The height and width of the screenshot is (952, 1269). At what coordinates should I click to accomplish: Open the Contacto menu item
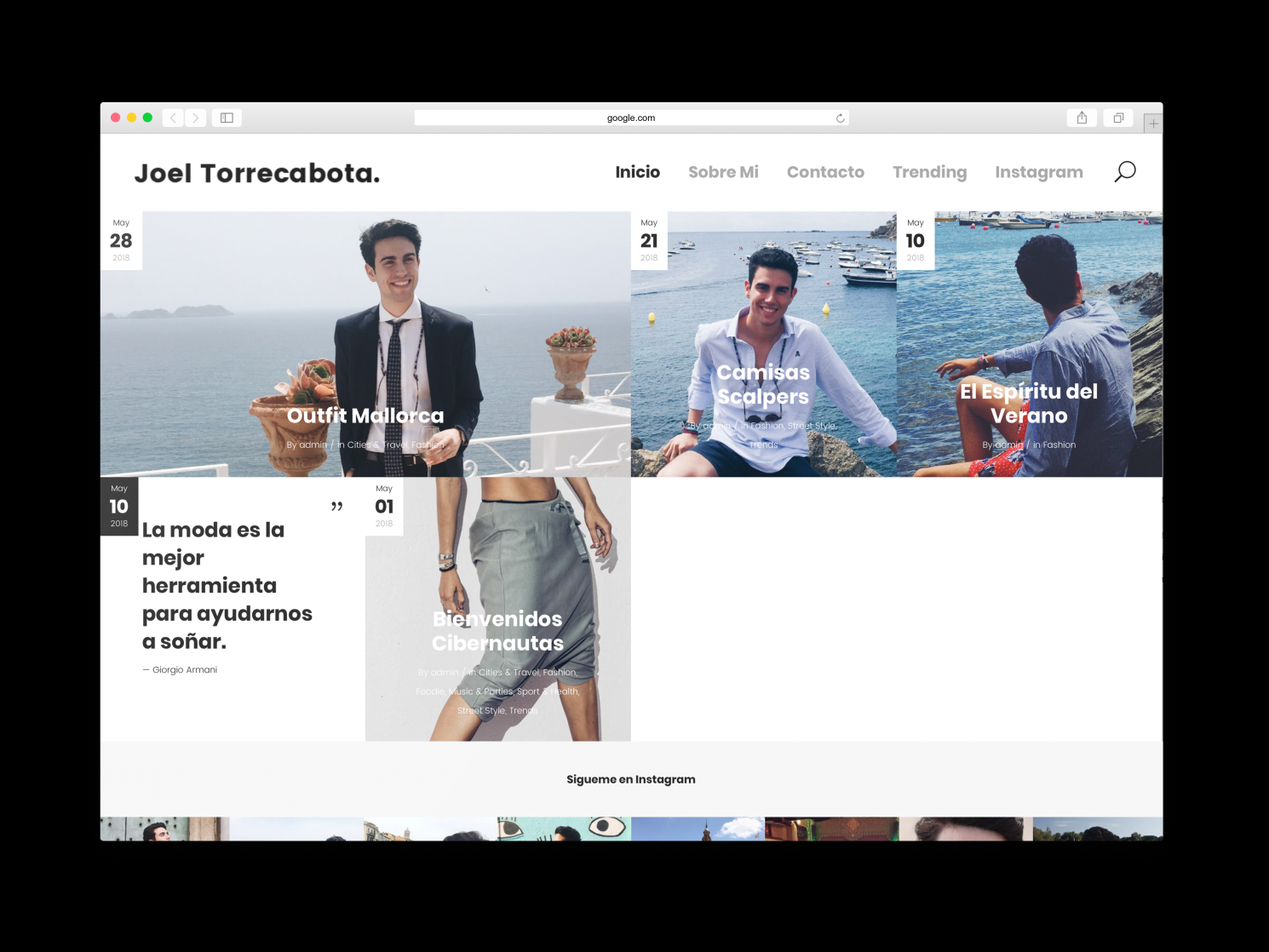pyautogui.click(x=825, y=172)
